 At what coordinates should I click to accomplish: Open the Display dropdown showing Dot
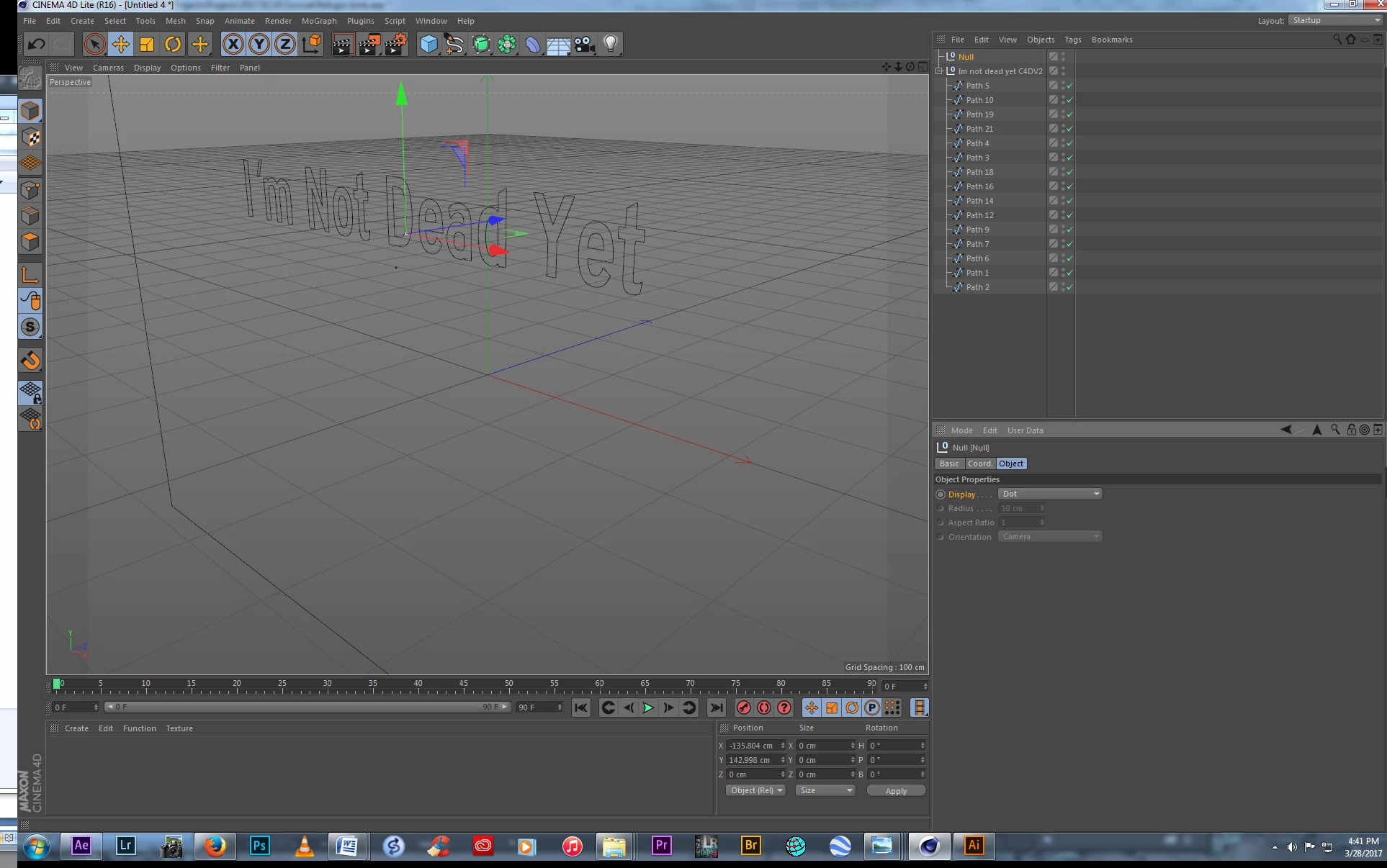point(1050,494)
